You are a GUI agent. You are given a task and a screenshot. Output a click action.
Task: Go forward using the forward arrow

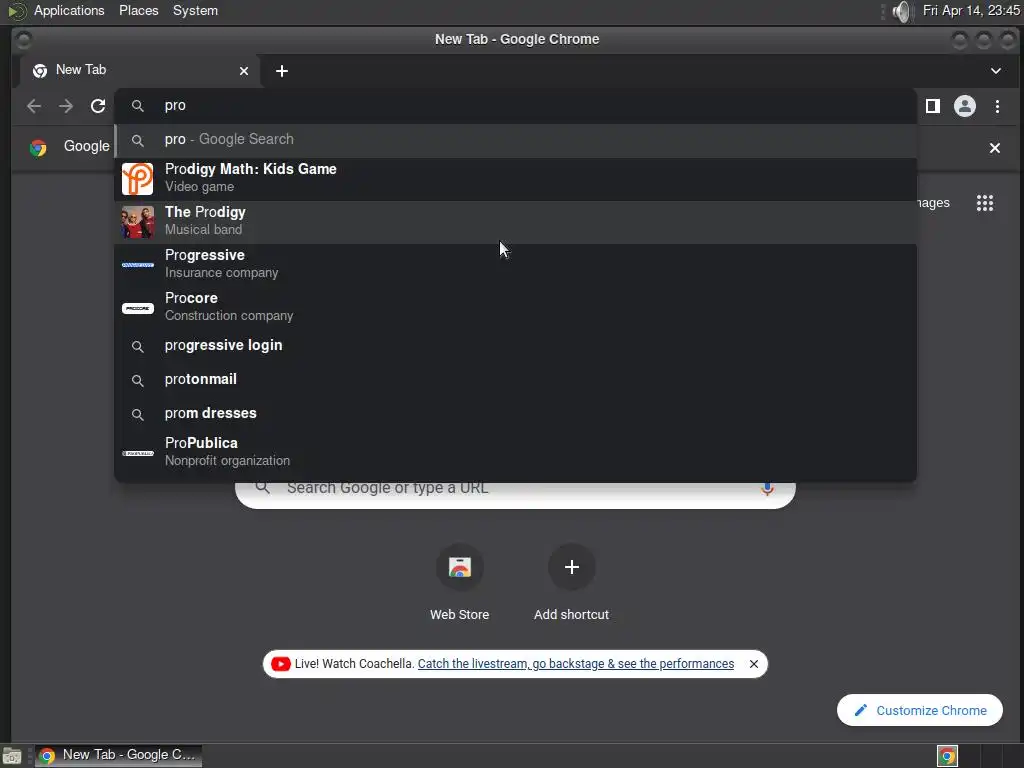[x=66, y=106]
